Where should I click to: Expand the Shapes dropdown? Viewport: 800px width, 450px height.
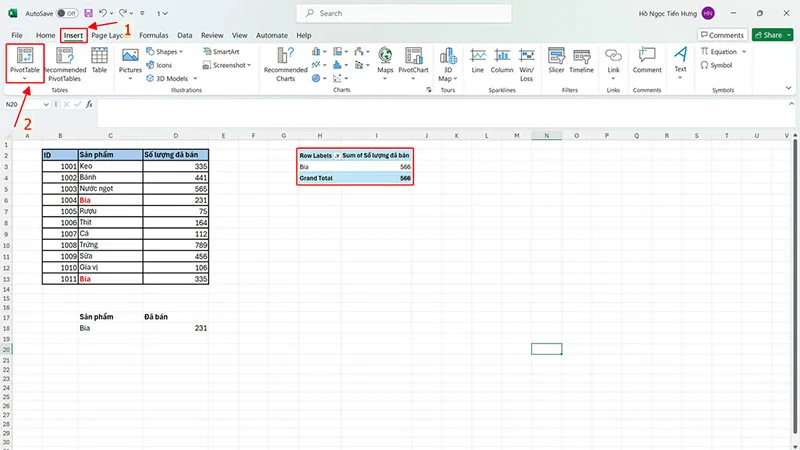181,52
